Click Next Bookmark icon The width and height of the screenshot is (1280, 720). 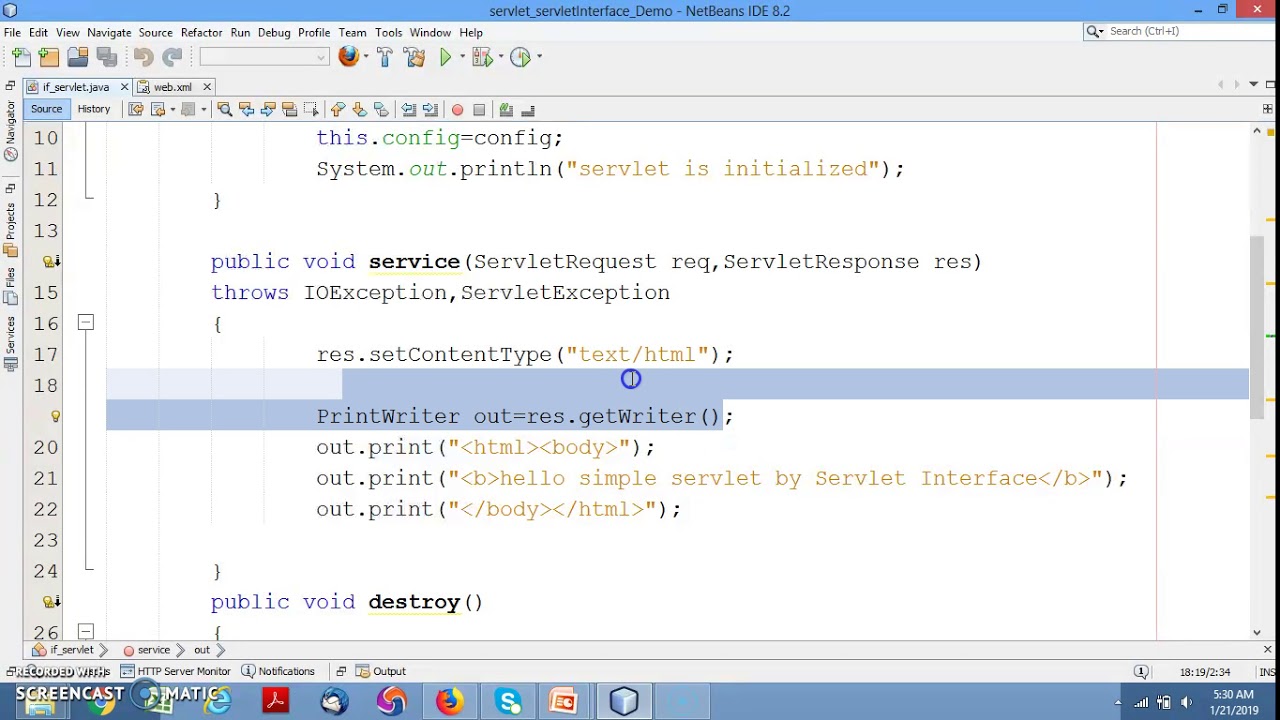pyautogui.click(x=359, y=109)
